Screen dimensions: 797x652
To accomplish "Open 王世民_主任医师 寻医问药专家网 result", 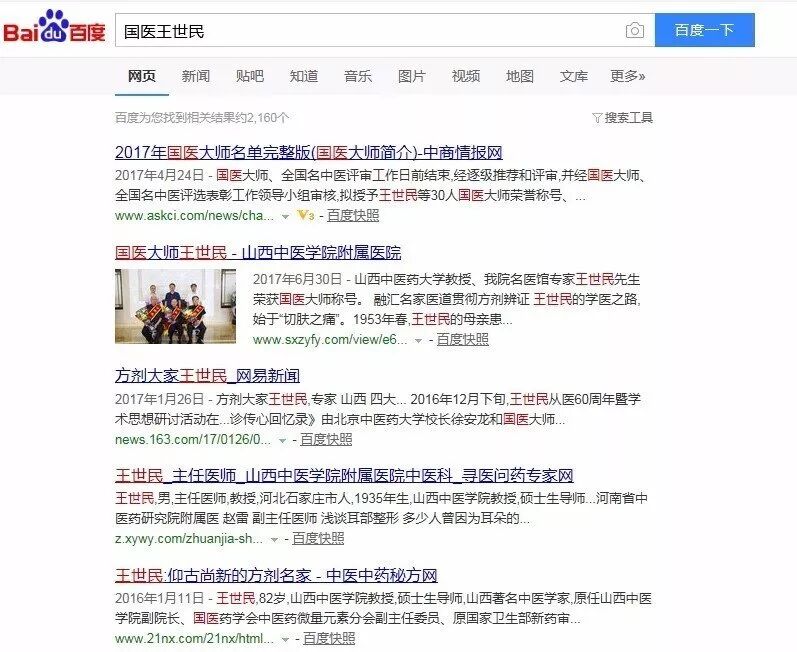I will 344,476.
